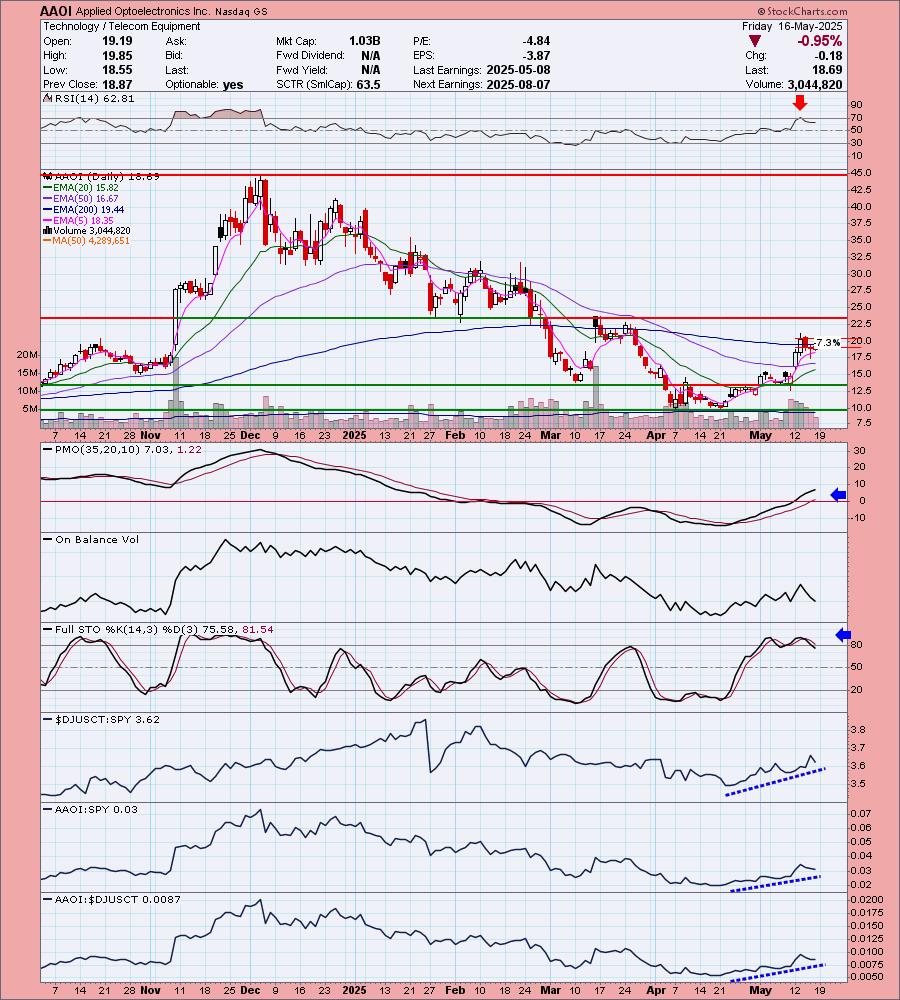The width and height of the screenshot is (900, 1000).
Task: Click the Low price value 18.55
Action: pyautogui.click(x=117, y=70)
